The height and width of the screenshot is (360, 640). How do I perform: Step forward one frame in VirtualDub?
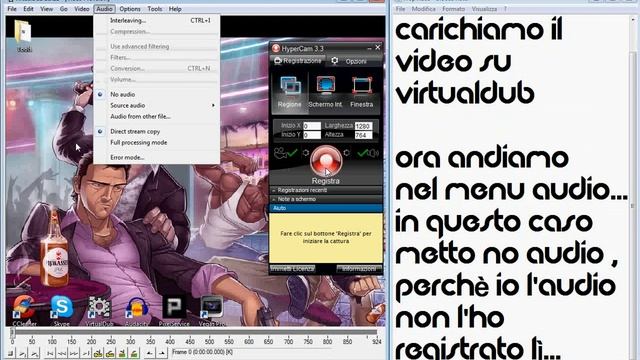point(73,353)
